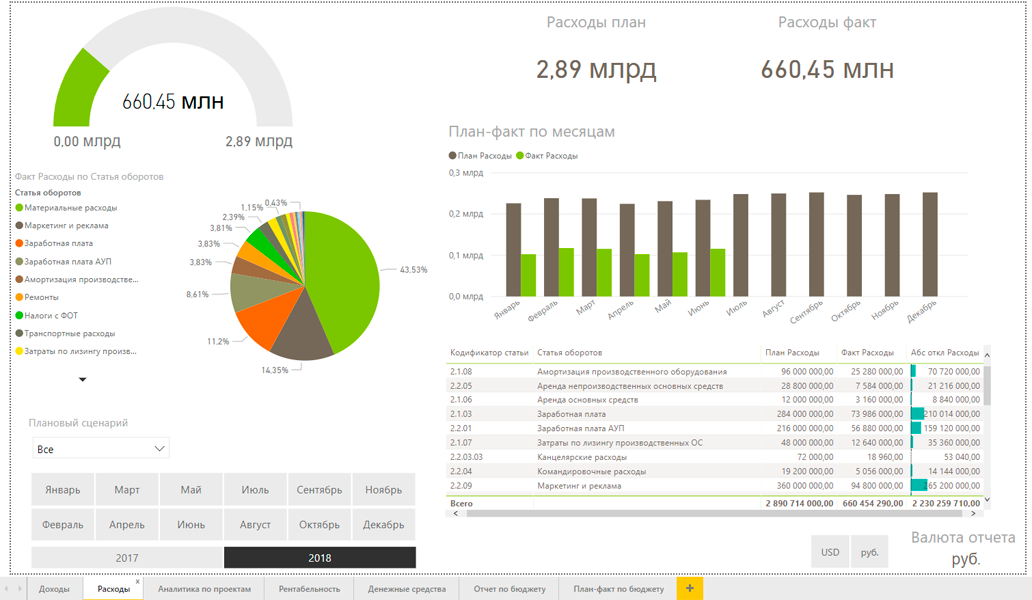Select the Декабрь month slicer
This screenshot has height=600, width=1032.
click(x=383, y=524)
